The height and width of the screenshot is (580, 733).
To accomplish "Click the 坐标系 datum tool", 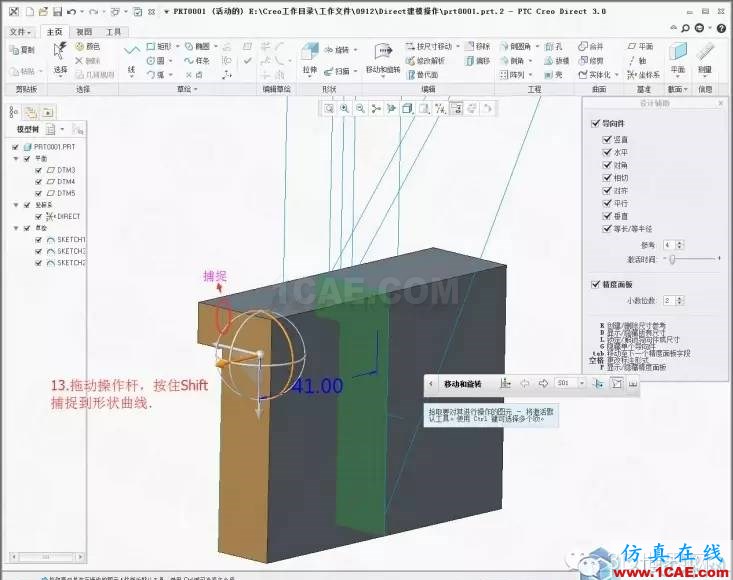I will (644, 74).
